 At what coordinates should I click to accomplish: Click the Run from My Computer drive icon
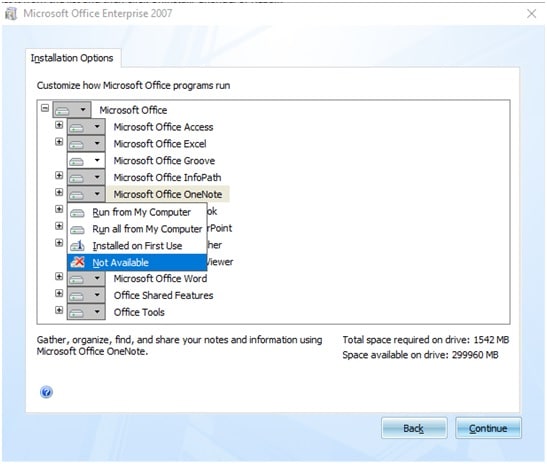click(77, 212)
